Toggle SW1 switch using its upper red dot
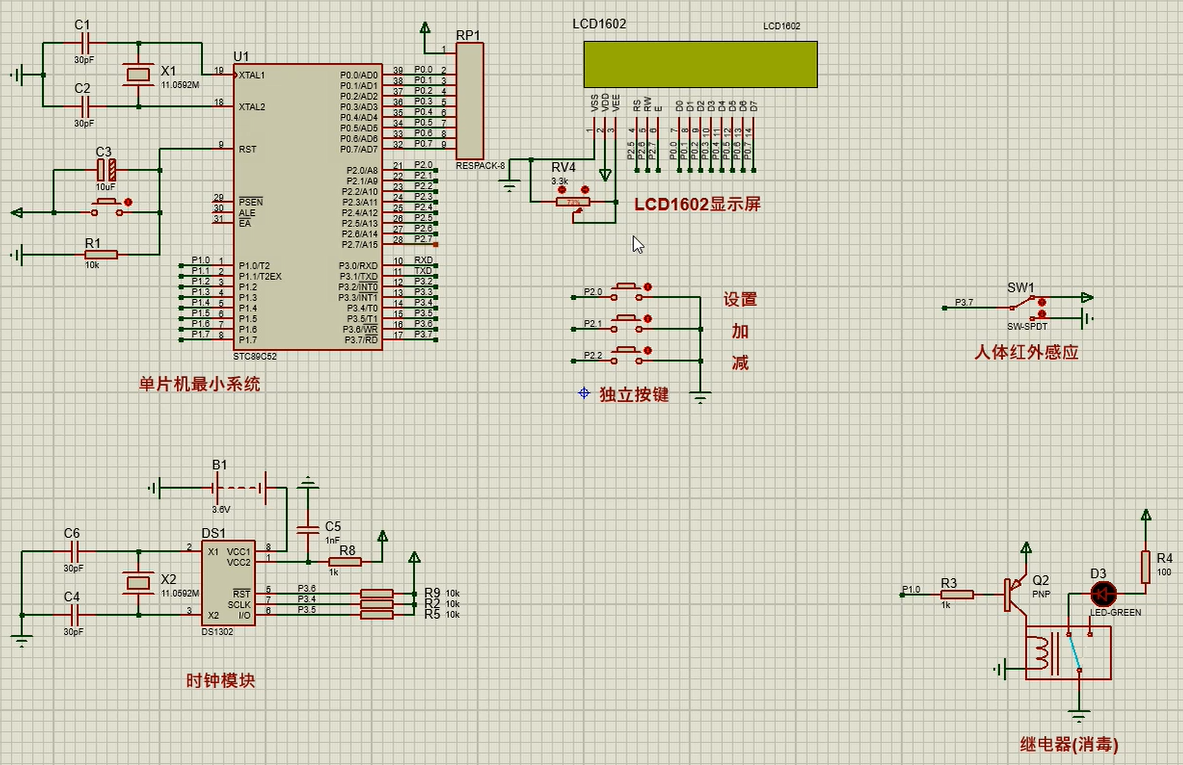The image size is (1183, 765). click(x=1042, y=301)
